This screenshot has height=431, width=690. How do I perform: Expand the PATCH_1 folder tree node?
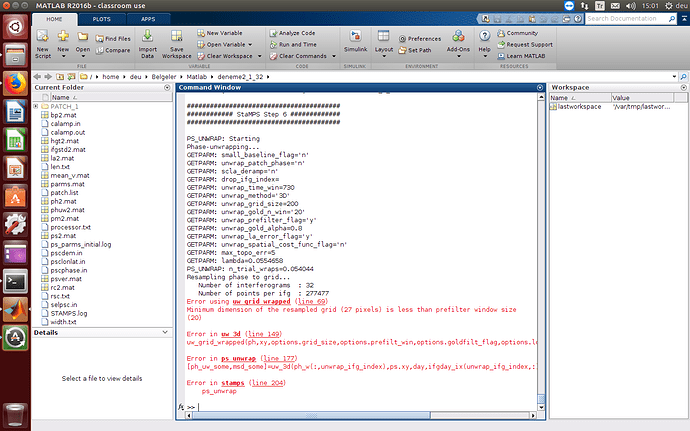click(x=36, y=107)
